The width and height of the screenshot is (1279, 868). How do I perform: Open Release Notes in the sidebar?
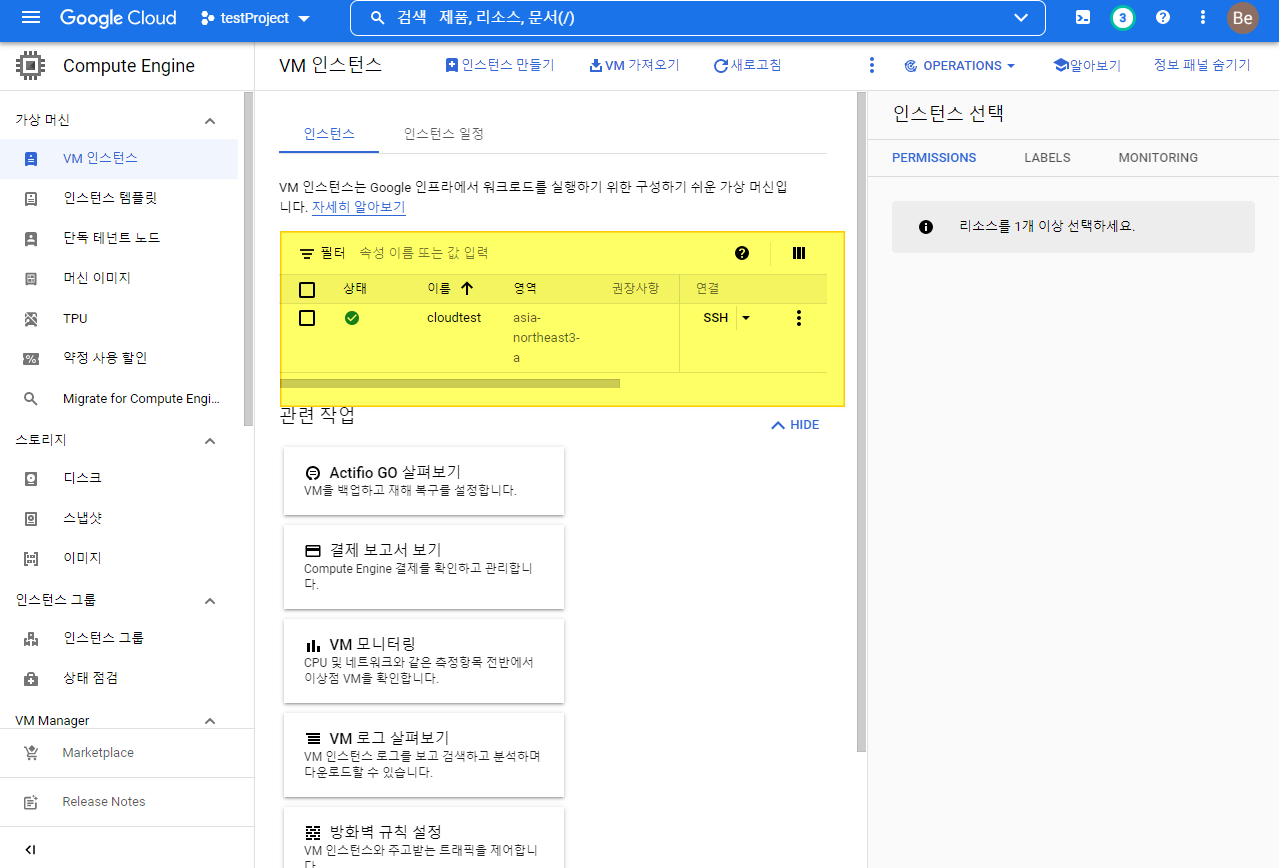[x=126, y=802]
